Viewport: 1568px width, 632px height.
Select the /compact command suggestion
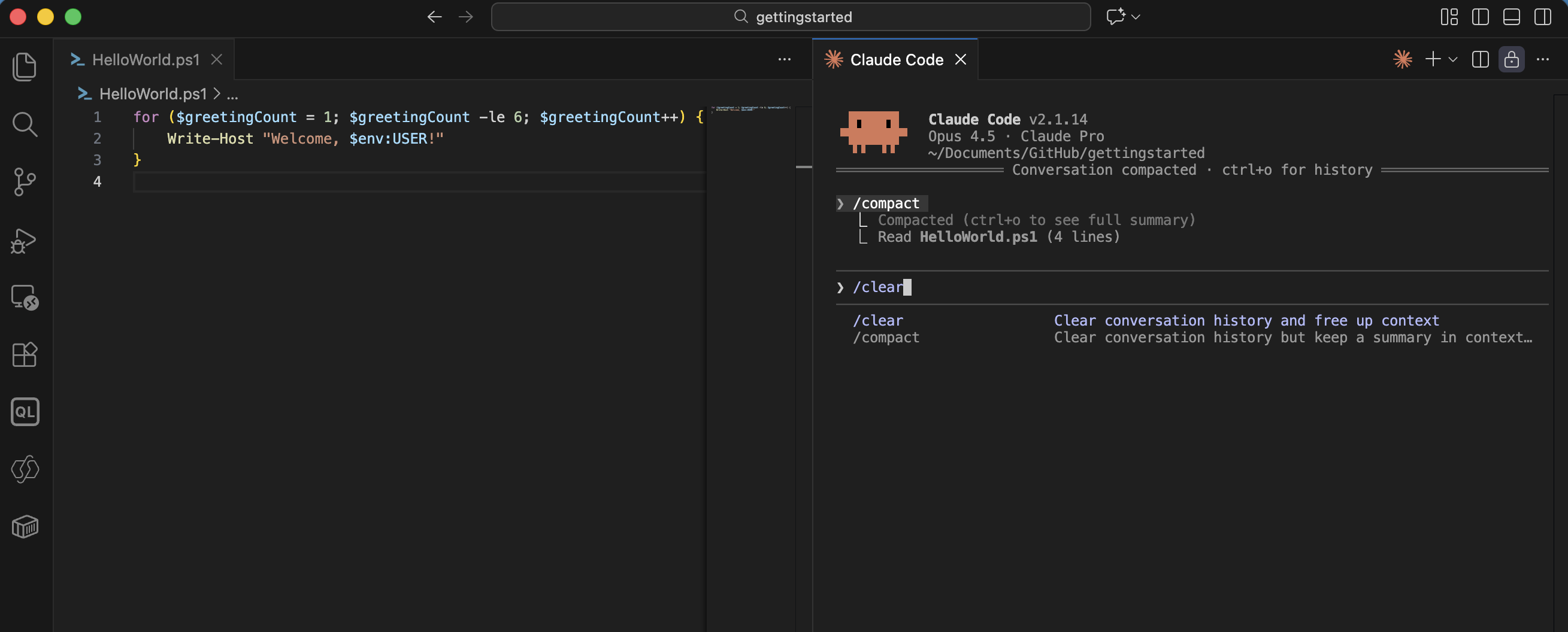(x=886, y=338)
